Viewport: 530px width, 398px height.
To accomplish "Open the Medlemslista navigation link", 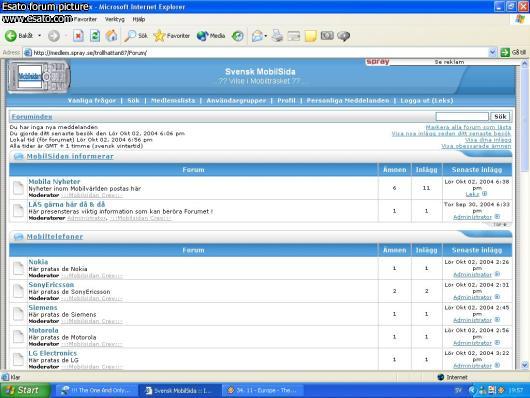I will tap(173, 100).
